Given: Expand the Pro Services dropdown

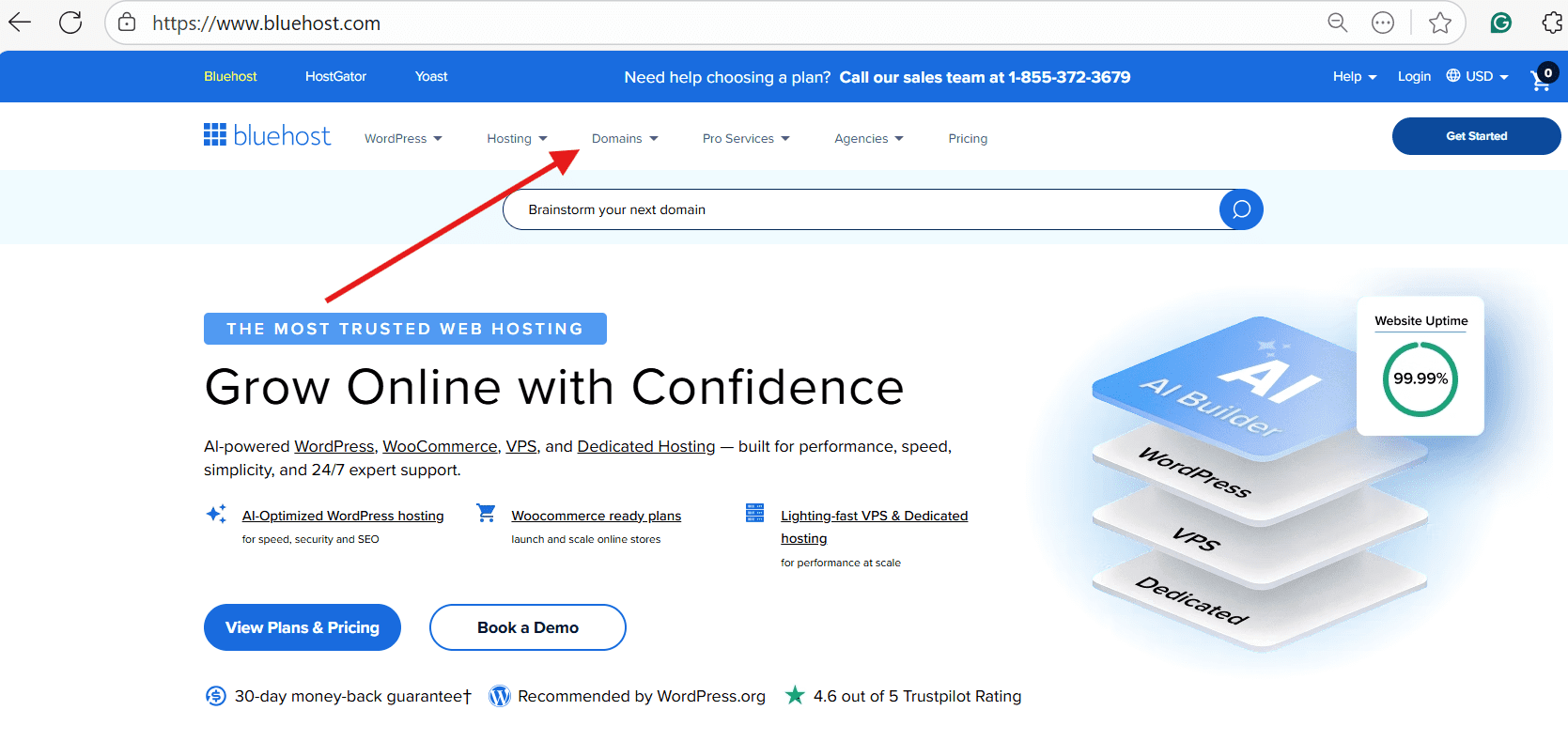Looking at the screenshot, I should [x=746, y=138].
